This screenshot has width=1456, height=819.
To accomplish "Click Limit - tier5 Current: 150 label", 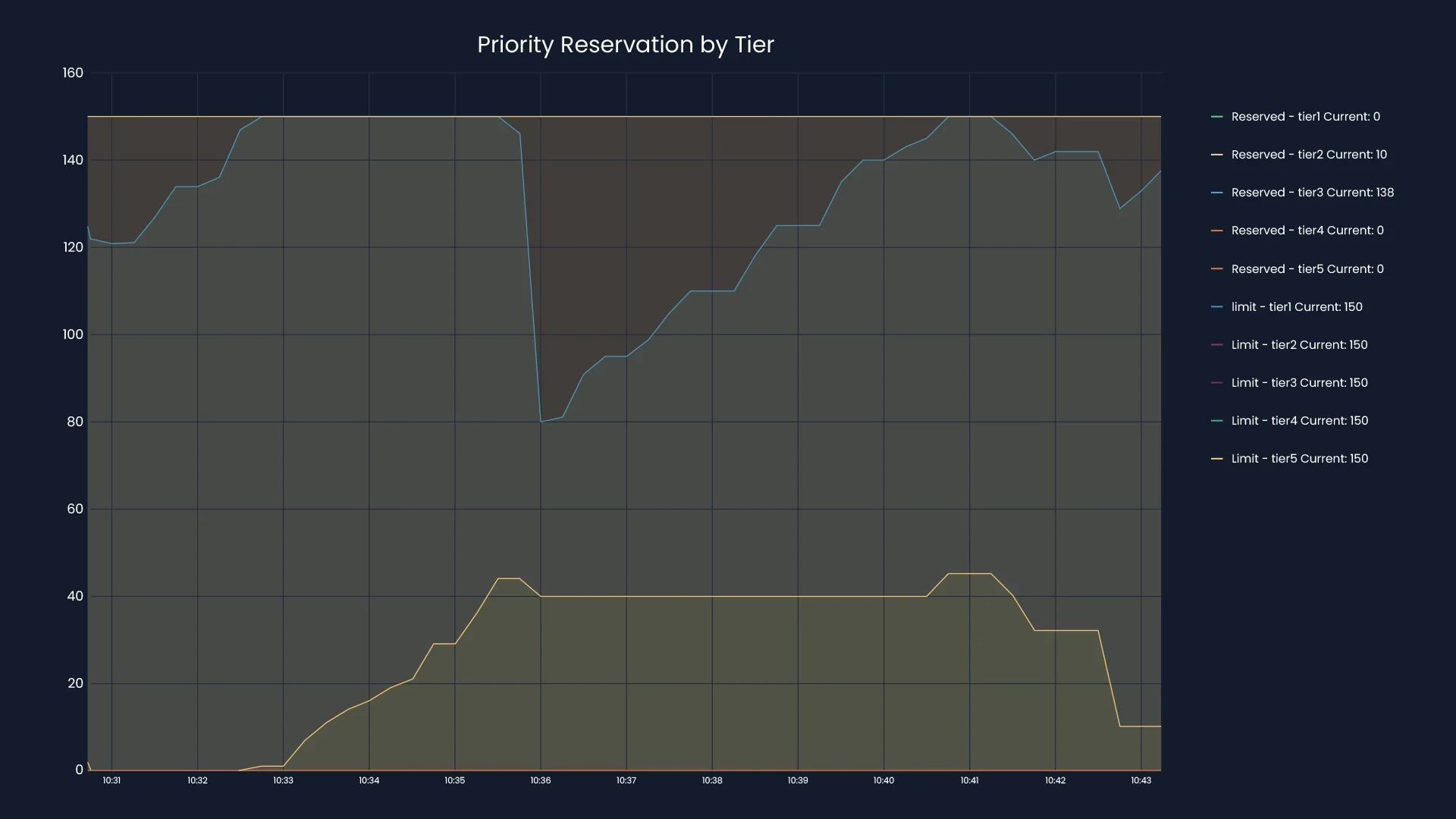I will tap(1299, 459).
